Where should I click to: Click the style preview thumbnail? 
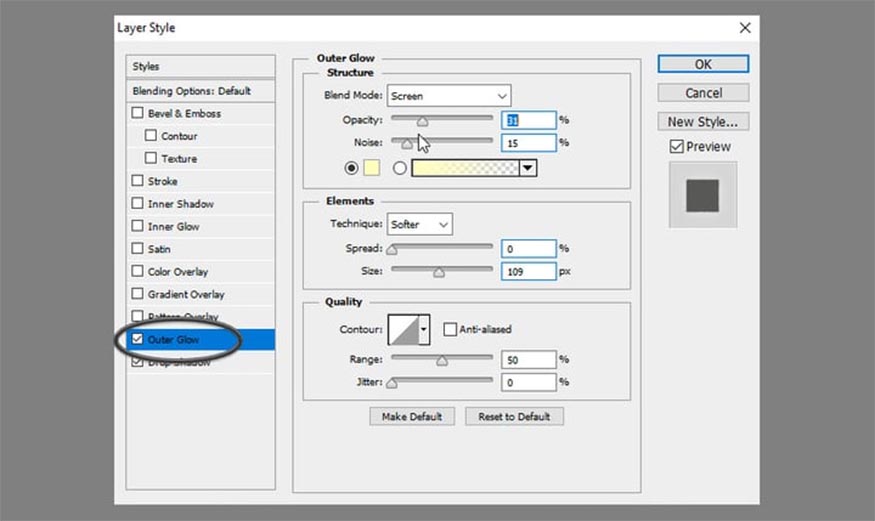coord(703,195)
